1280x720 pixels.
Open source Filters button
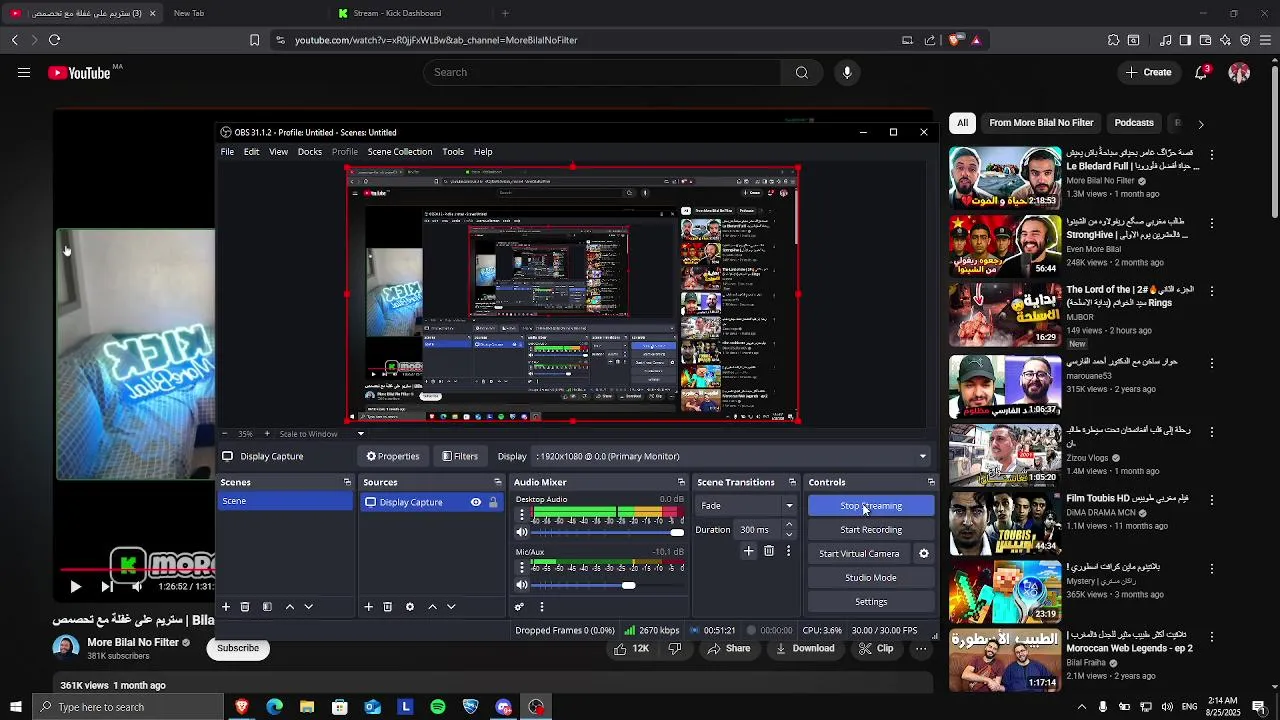pyautogui.click(x=460, y=456)
